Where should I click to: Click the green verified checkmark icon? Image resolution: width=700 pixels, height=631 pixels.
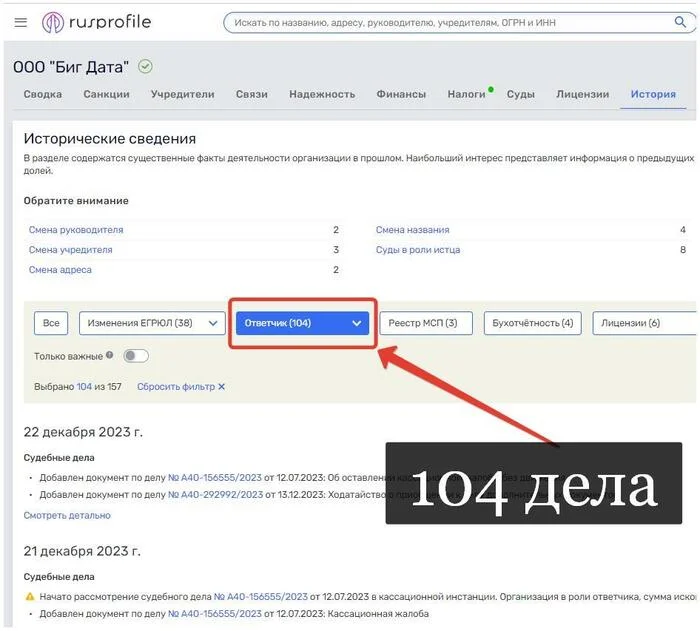pos(145,67)
